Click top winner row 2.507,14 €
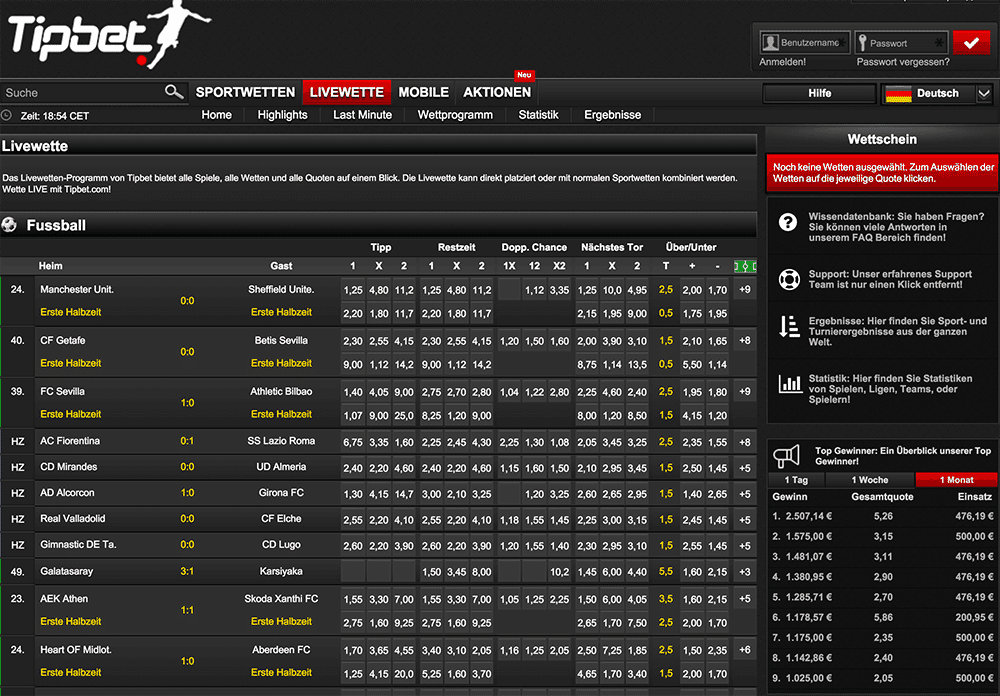Viewport: 1000px width, 696px height. pos(883,516)
